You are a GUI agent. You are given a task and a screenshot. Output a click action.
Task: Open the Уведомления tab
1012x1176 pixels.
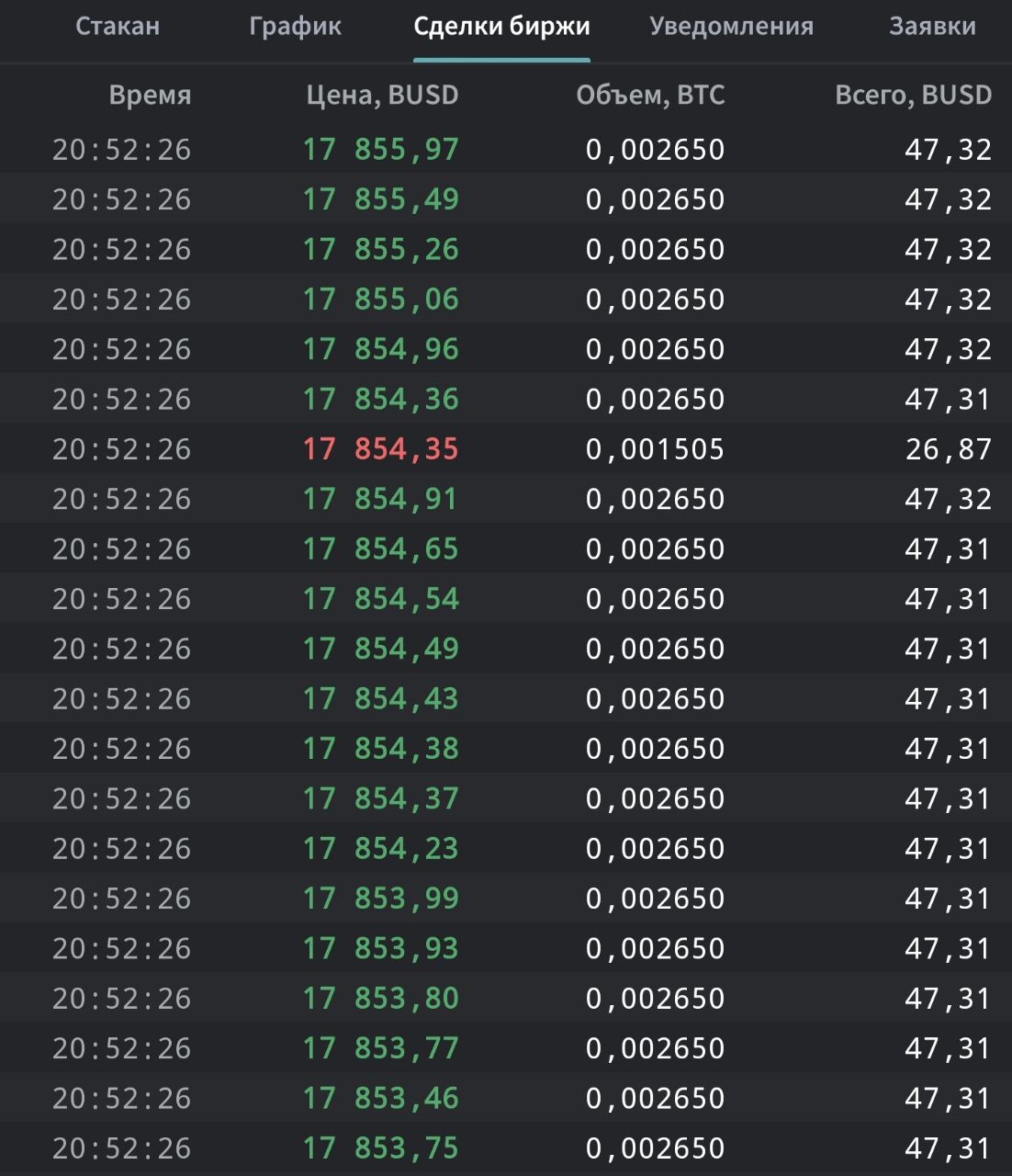coord(731,27)
